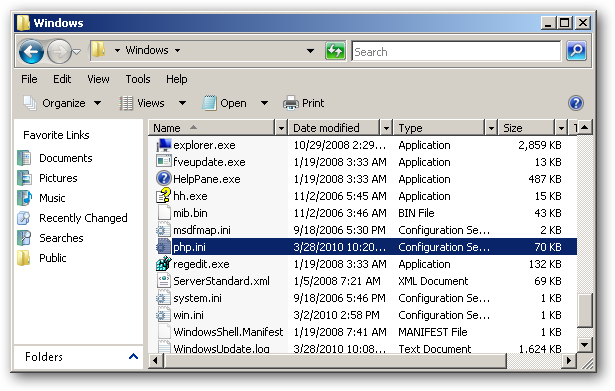Sort by the Name column header
Screen dimensions: 615x391
[212, 128]
